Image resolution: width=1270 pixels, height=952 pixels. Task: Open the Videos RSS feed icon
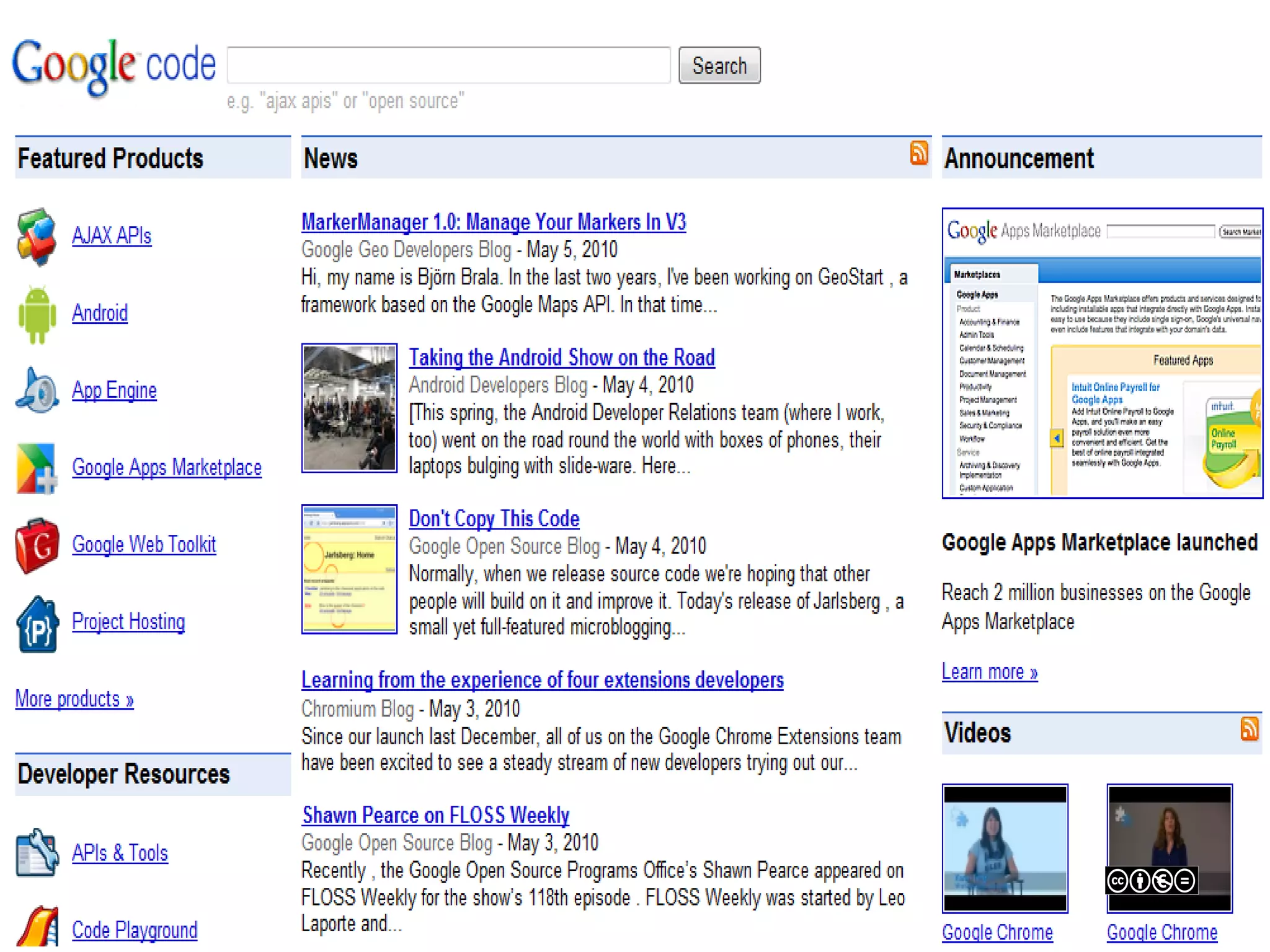pos(1249,729)
